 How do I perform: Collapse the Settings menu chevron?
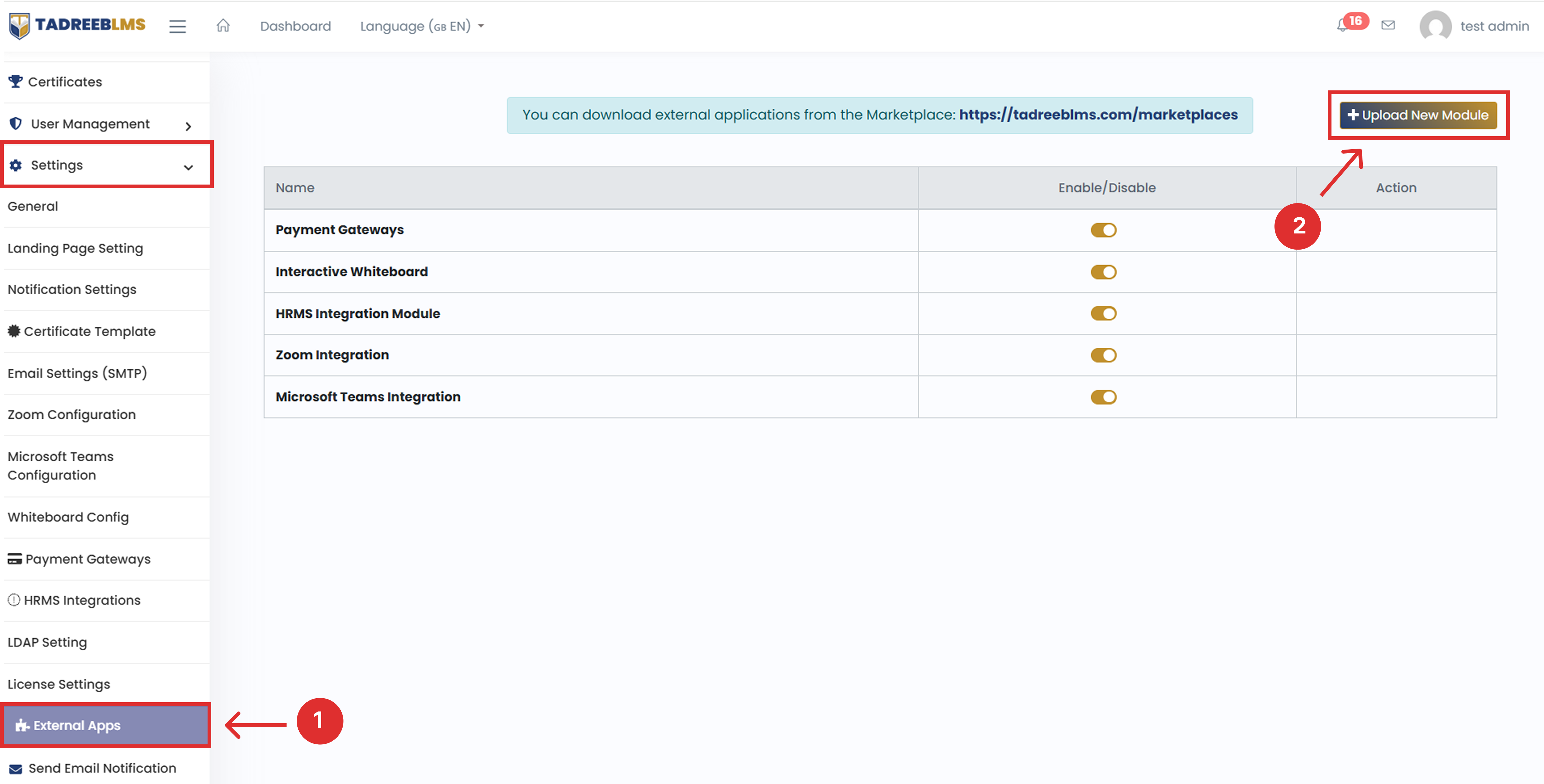click(188, 167)
